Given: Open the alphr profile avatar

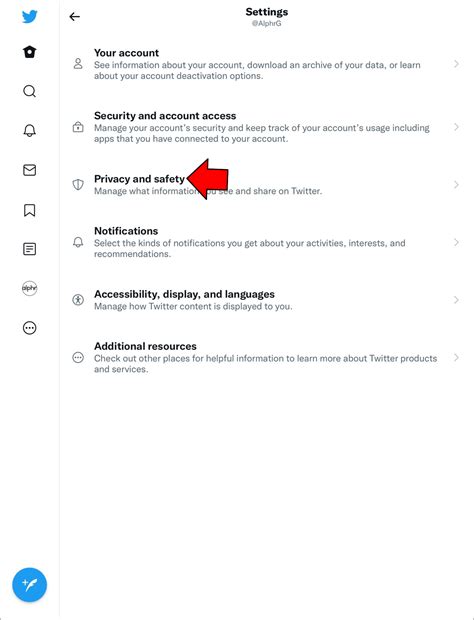Looking at the screenshot, I should [x=30, y=288].
